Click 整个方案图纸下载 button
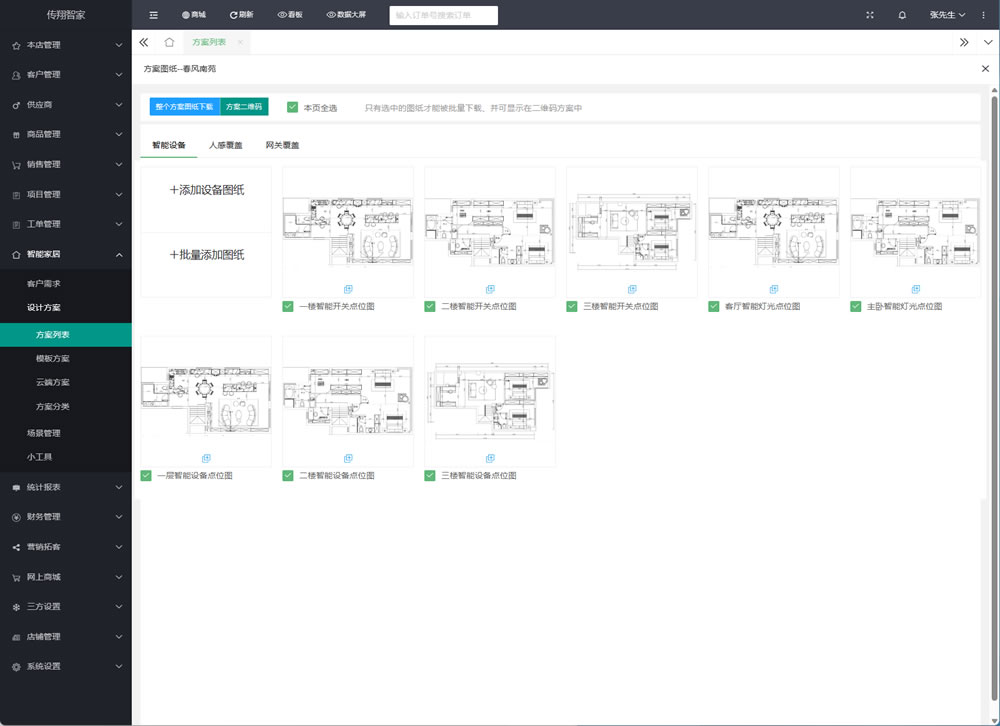Viewport: 1000px width, 726px height. 185,107
